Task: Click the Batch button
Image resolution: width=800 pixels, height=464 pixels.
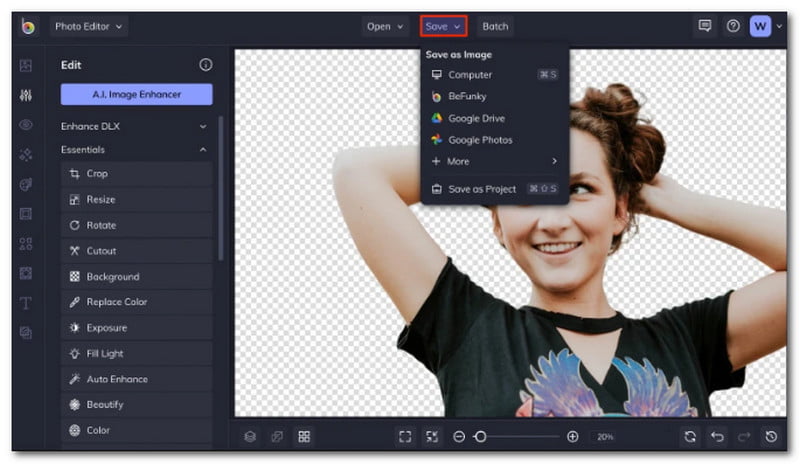Action: click(x=495, y=26)
